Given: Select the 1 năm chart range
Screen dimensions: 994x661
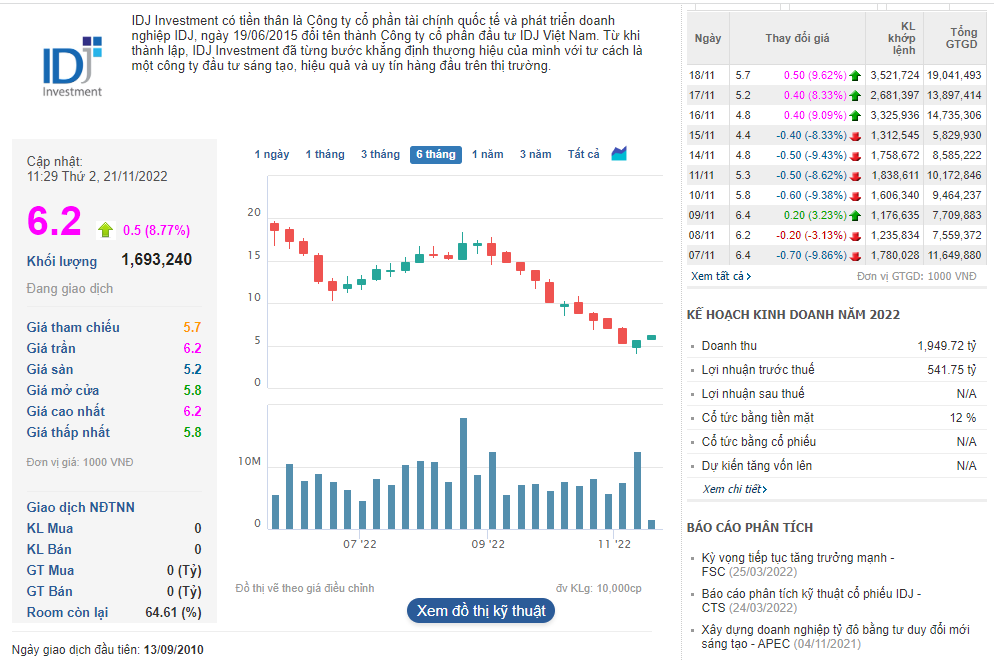Looking at the screenshot, I should click(x=487, y=154).
